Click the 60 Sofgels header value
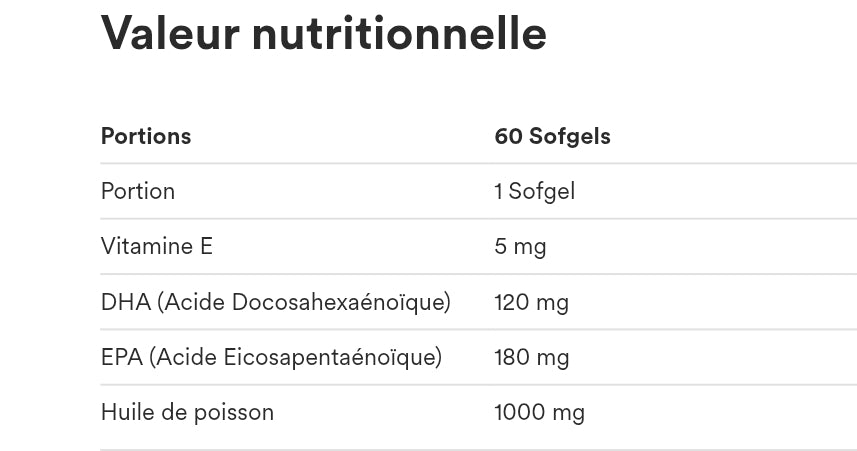The width and height of the screenshot is (857, 451). click(553, 137)
